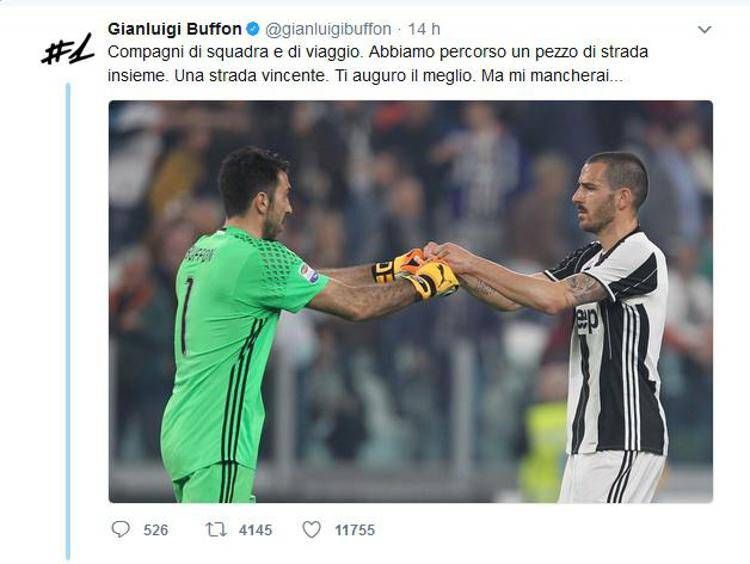Click the 11755 likes count
Image resolution: width=750 pixels, height=564 pixels.
click(x=355, y=530)
